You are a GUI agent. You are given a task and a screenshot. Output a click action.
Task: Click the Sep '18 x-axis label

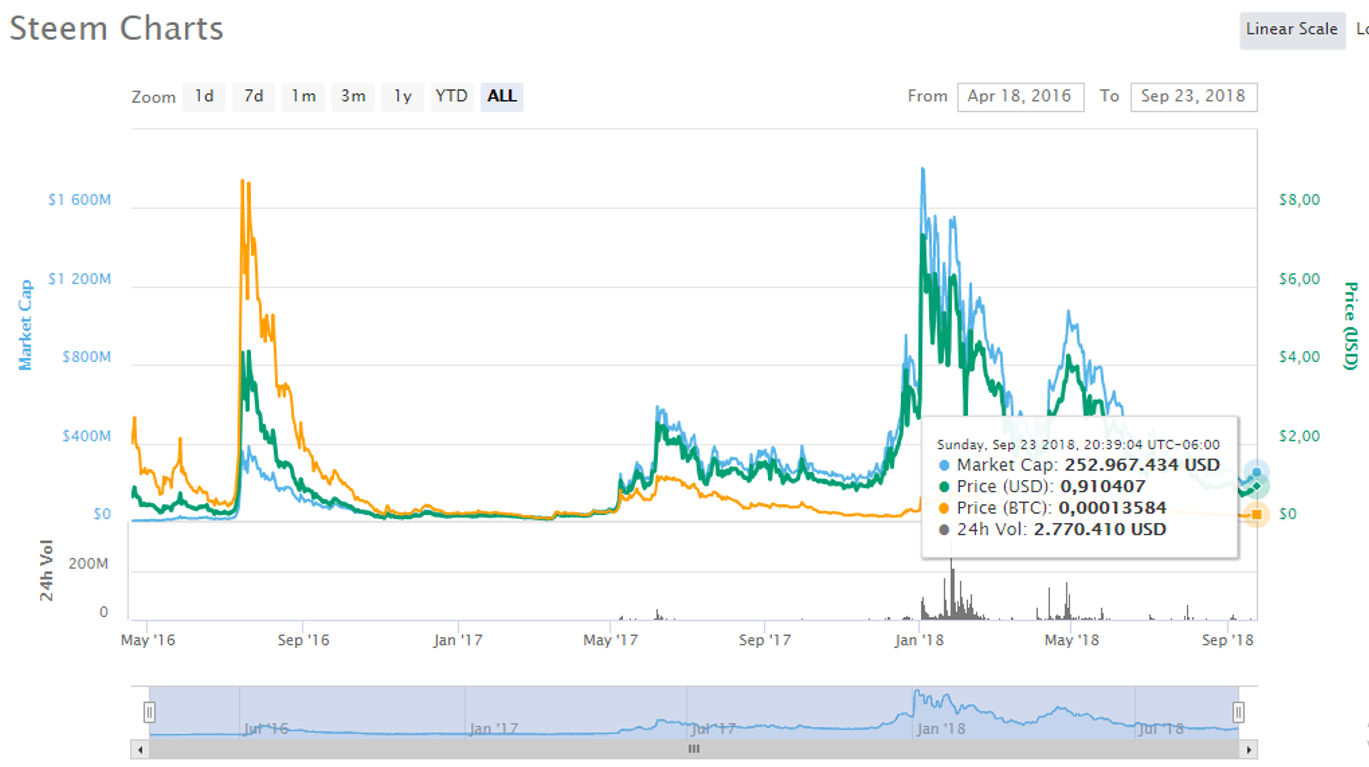pyautogui.click(x=1228, y=640)
